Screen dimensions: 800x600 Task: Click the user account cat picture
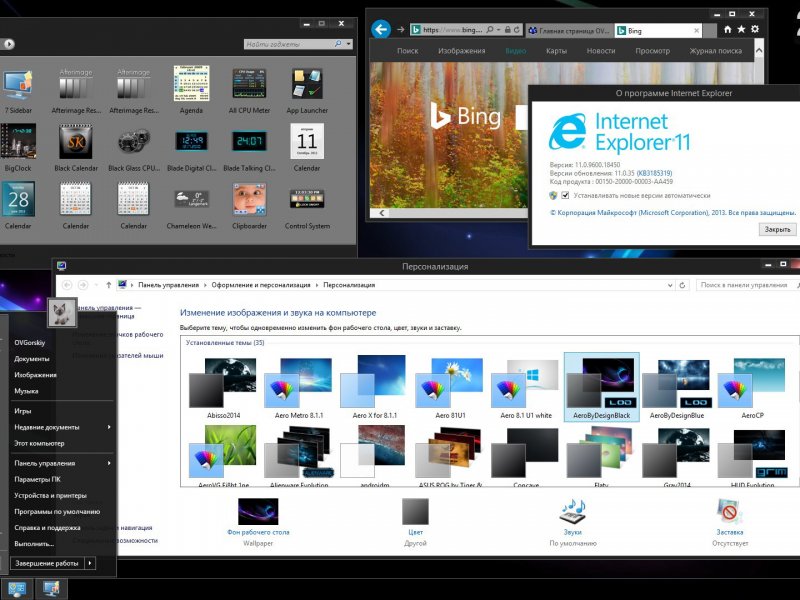62,312
